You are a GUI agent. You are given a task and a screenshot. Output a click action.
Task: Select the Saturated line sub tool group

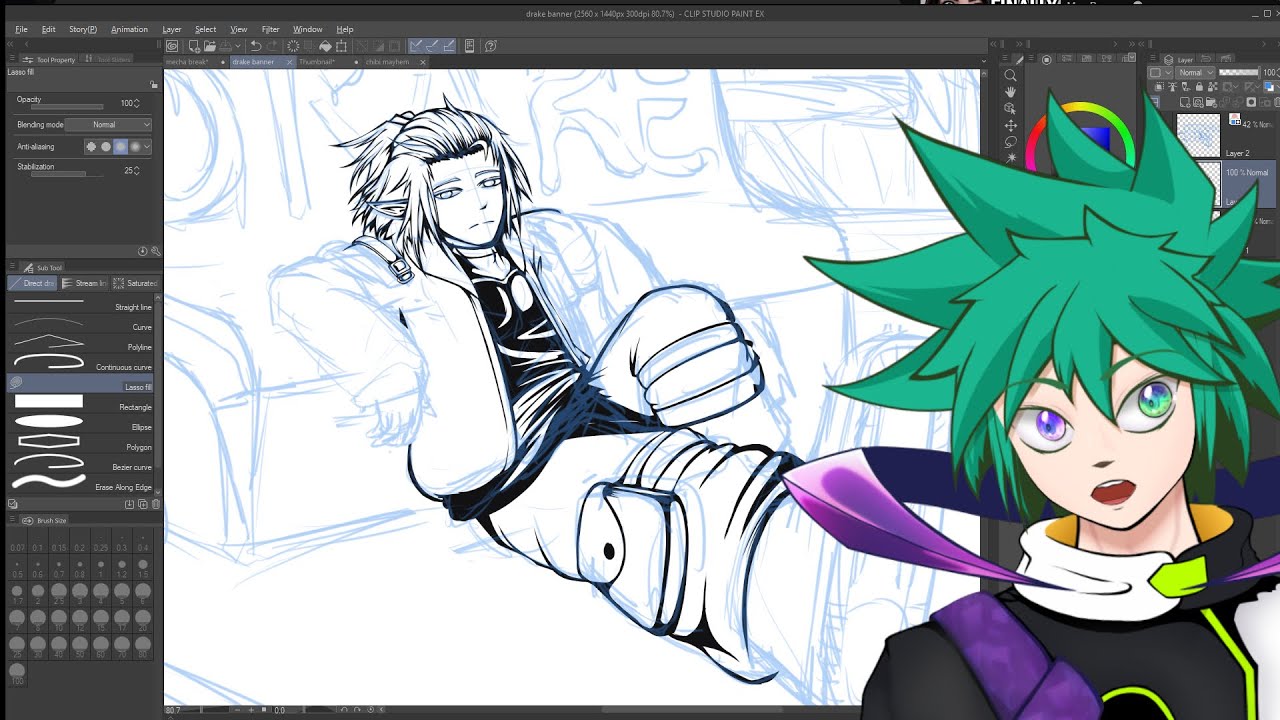coord(135,283)
